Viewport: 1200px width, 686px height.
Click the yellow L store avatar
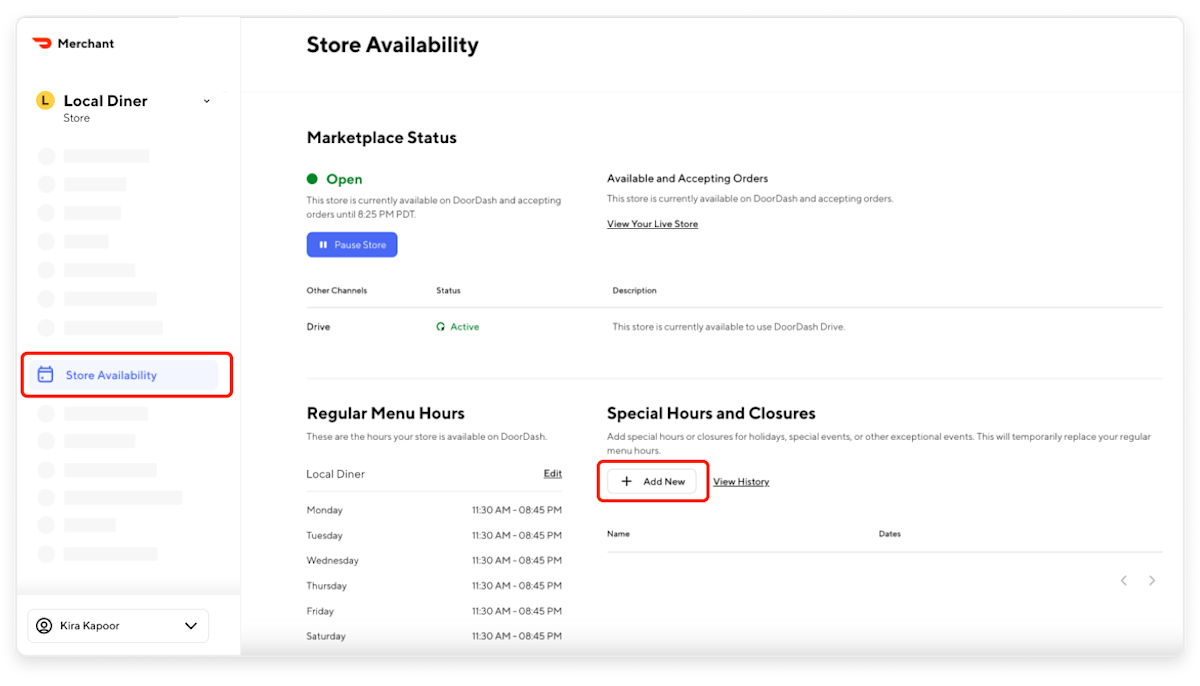tap(45, 100)
